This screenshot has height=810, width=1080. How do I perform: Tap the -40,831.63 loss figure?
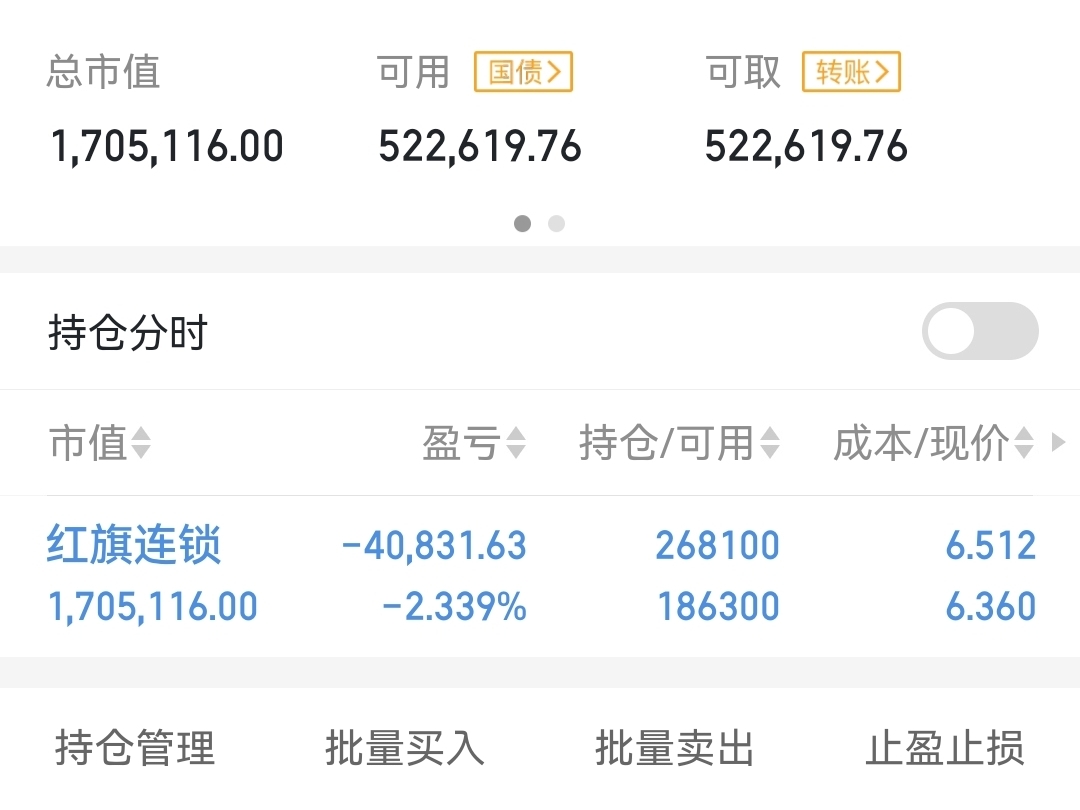tap(434, 546)
